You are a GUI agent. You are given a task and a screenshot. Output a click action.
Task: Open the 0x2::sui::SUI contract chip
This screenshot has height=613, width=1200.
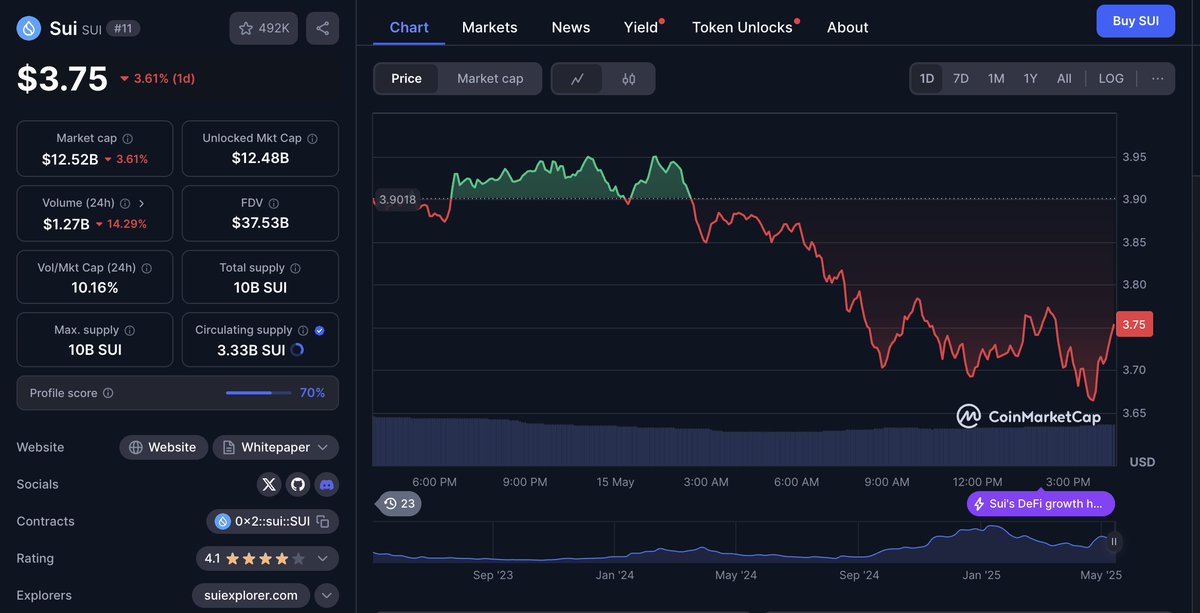pyautogui.click(x=273, y=522)
